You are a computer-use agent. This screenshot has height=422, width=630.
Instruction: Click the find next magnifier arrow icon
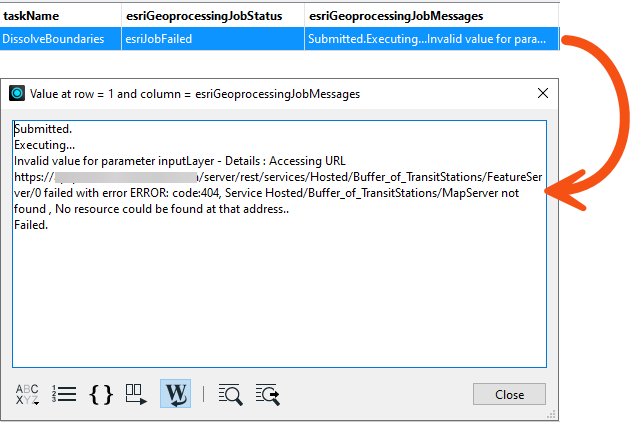click(268, 394)
